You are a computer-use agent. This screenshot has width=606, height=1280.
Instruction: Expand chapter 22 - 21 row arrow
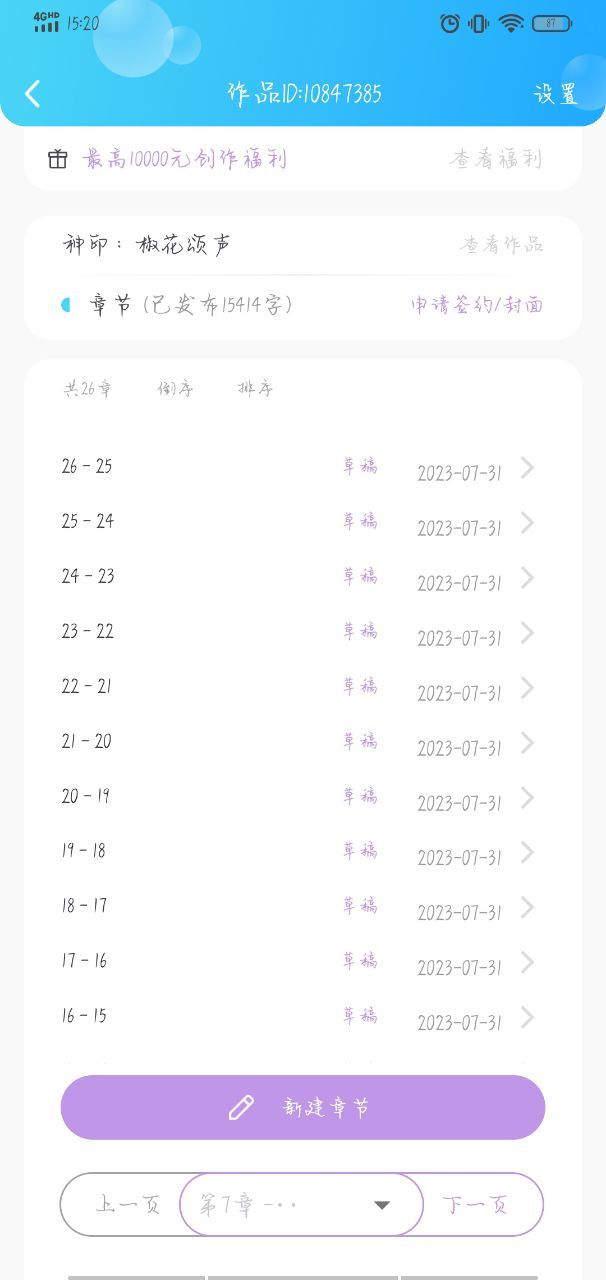[527, 688]
